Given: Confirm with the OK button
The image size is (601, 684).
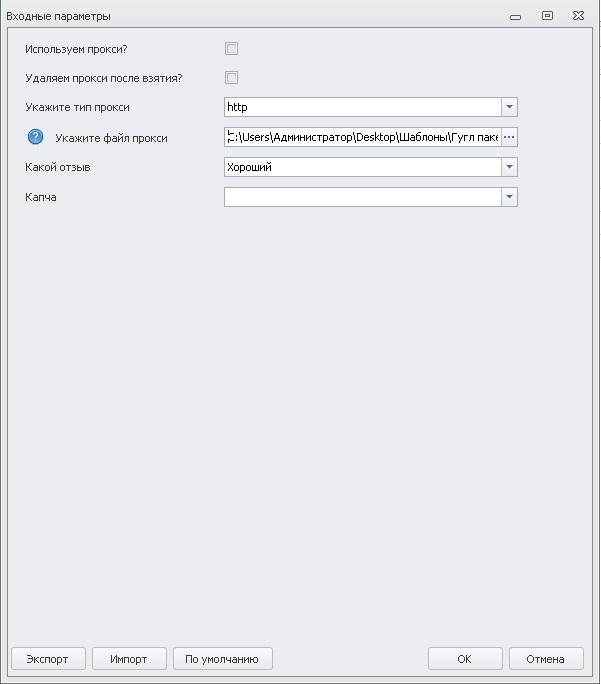Looking at the screenshot, I should click(465, 659).
